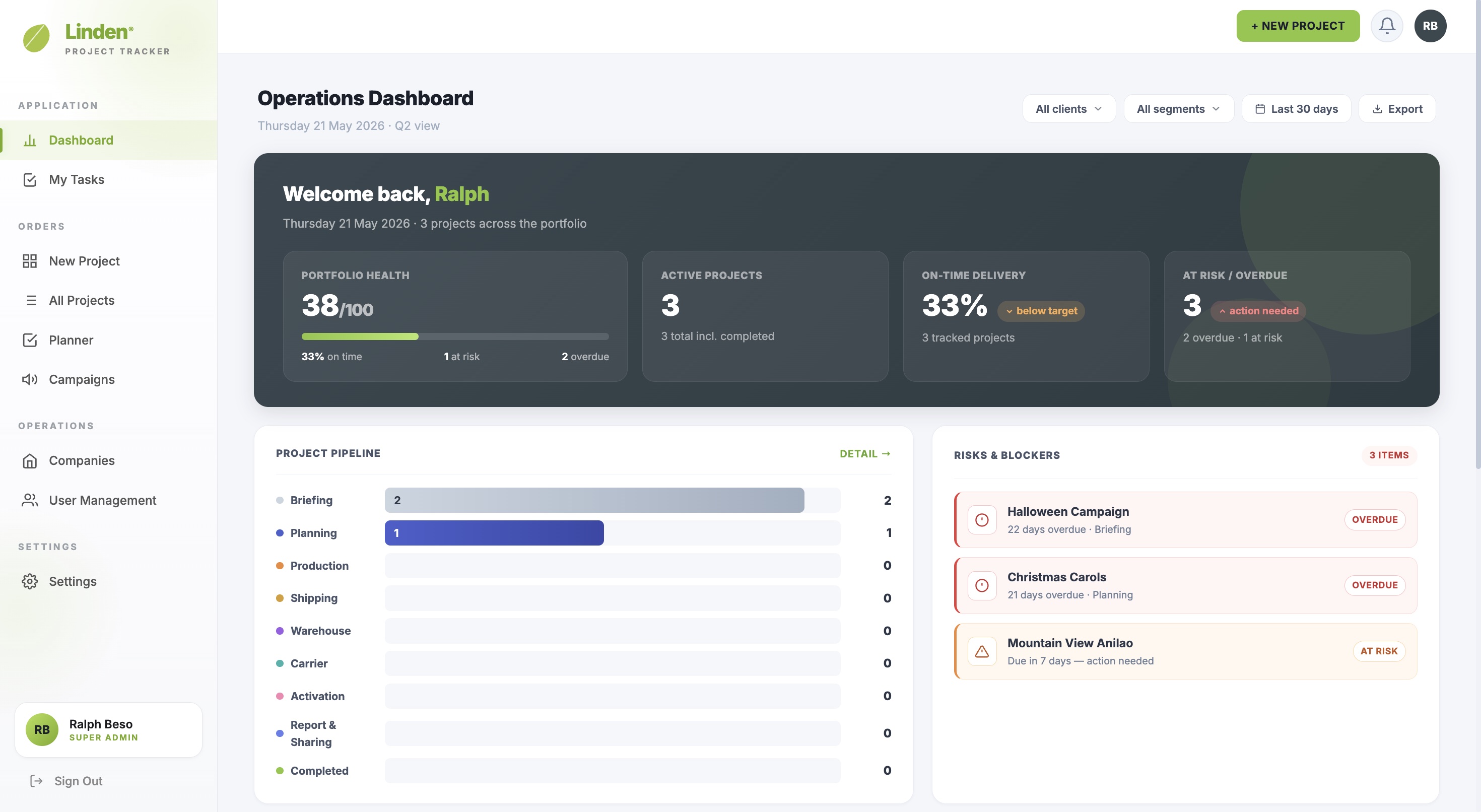Open the pipeline DETAIL link
This screenshot has height=812, width=1481.
pos(865,454)
